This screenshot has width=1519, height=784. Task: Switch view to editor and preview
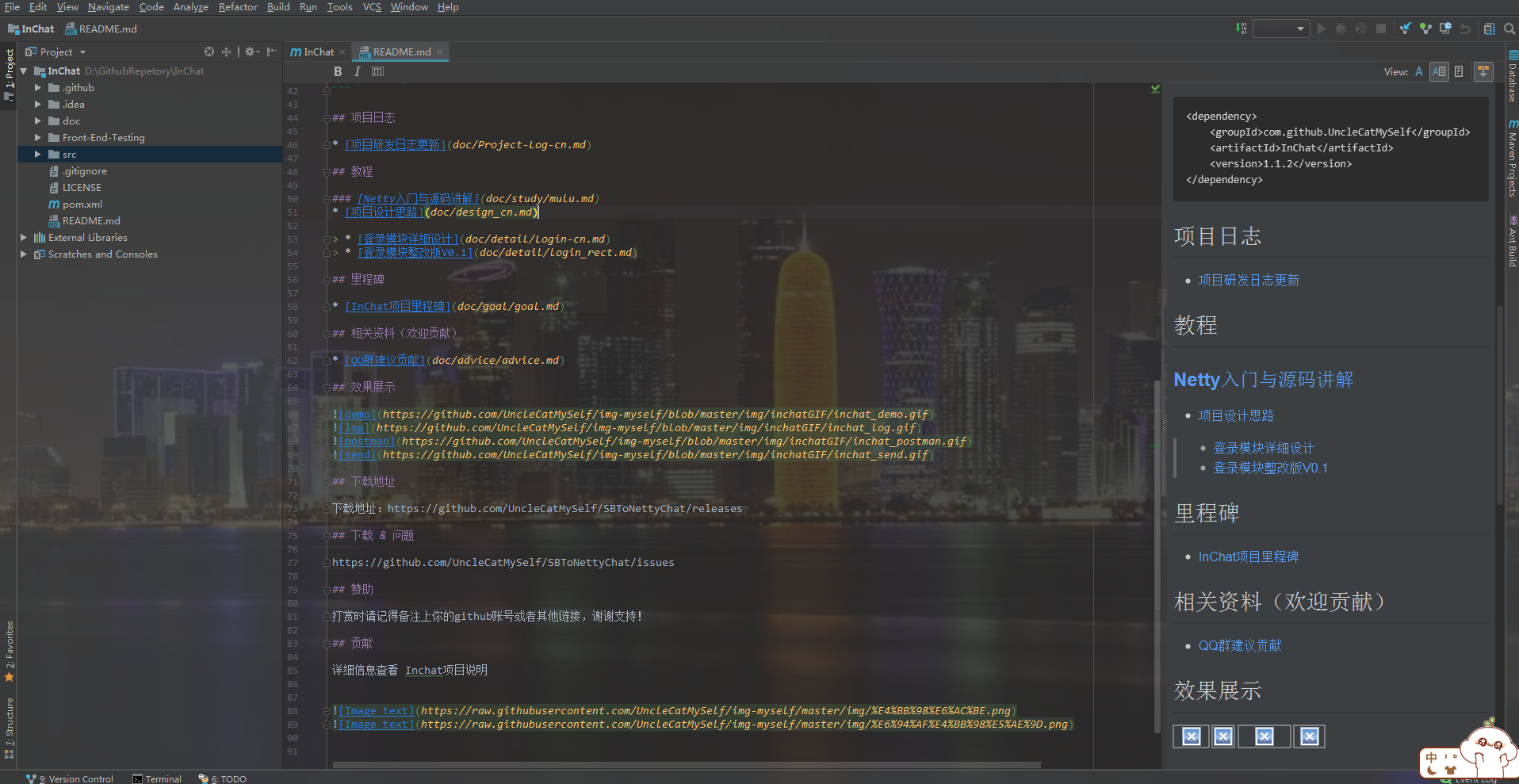pos(1439,71)
